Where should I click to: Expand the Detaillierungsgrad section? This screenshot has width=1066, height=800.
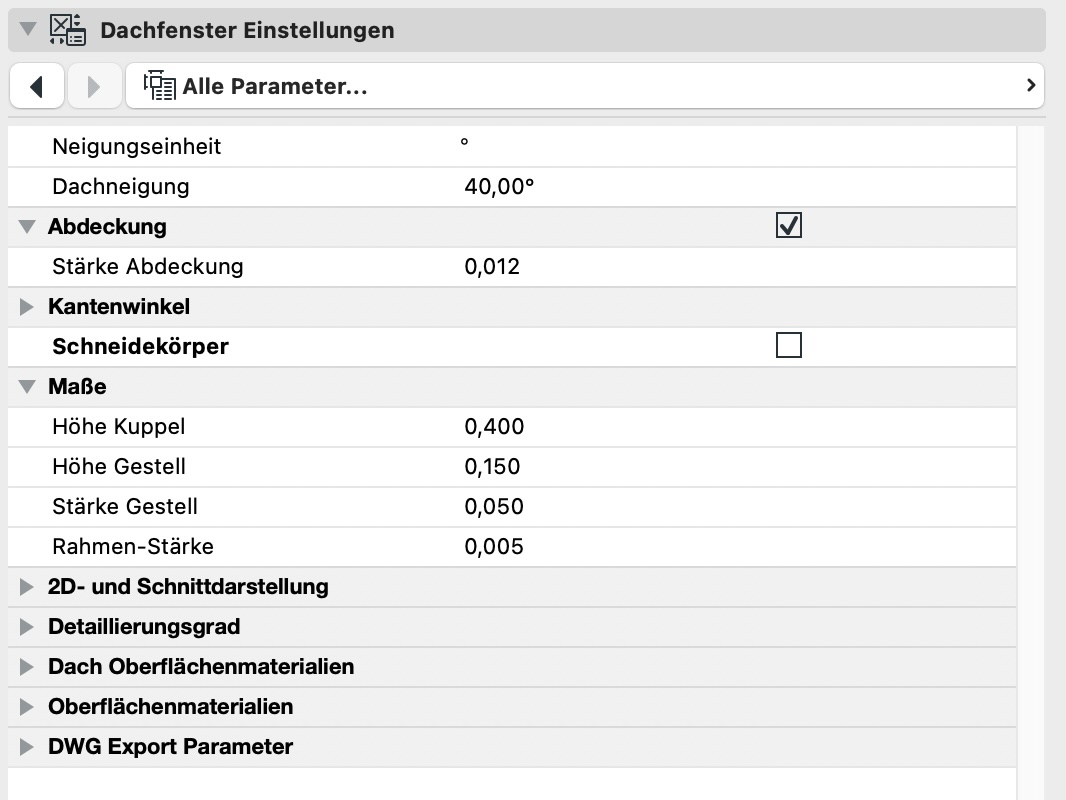pyautogui.click(x=27, y=627)
